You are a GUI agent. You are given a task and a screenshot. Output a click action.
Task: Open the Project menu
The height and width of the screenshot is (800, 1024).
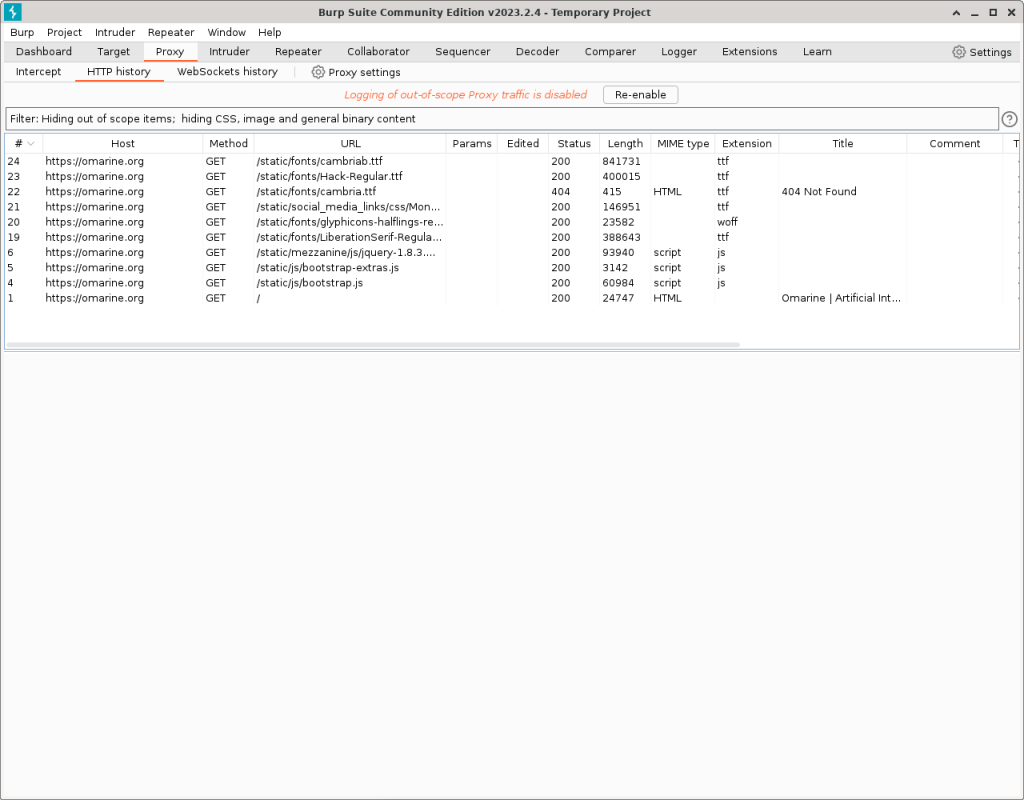click(64, 32)
